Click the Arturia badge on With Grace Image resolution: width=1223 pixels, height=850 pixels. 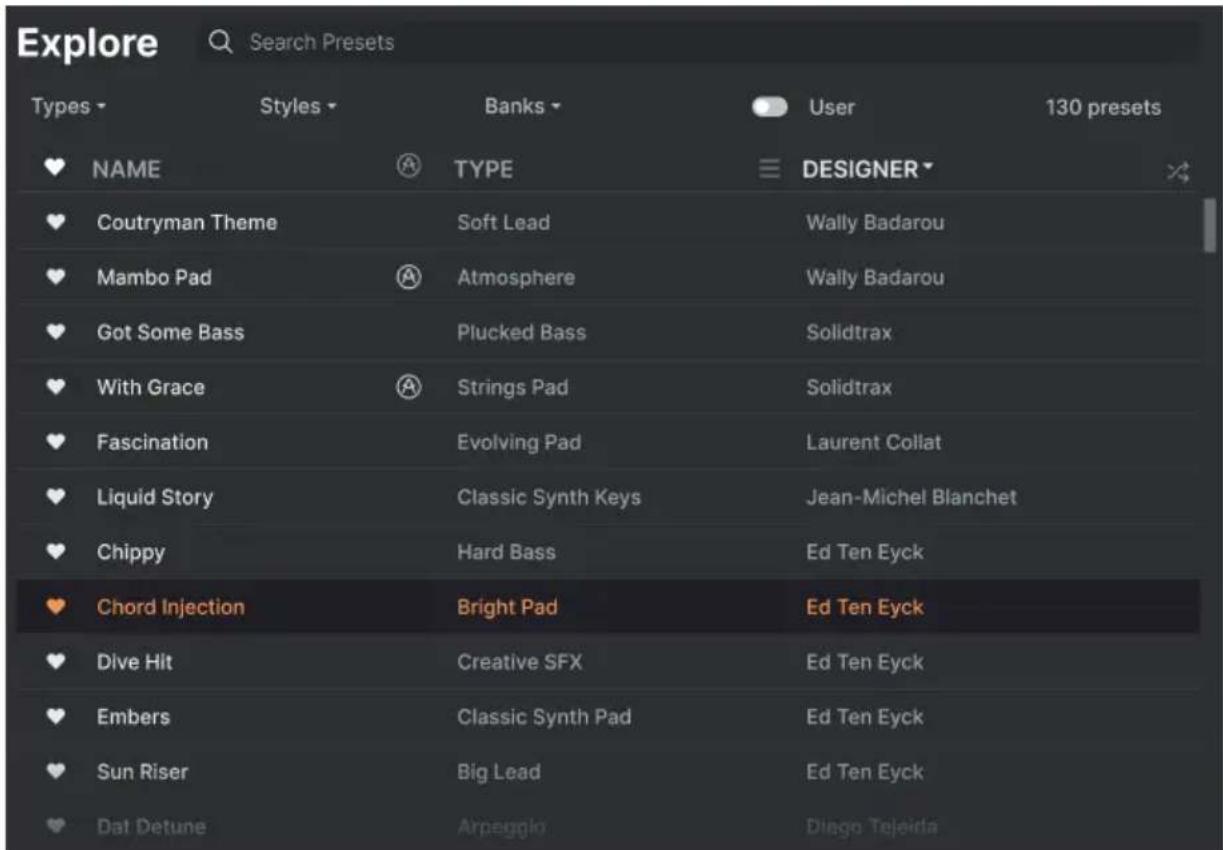click(408, 388)
